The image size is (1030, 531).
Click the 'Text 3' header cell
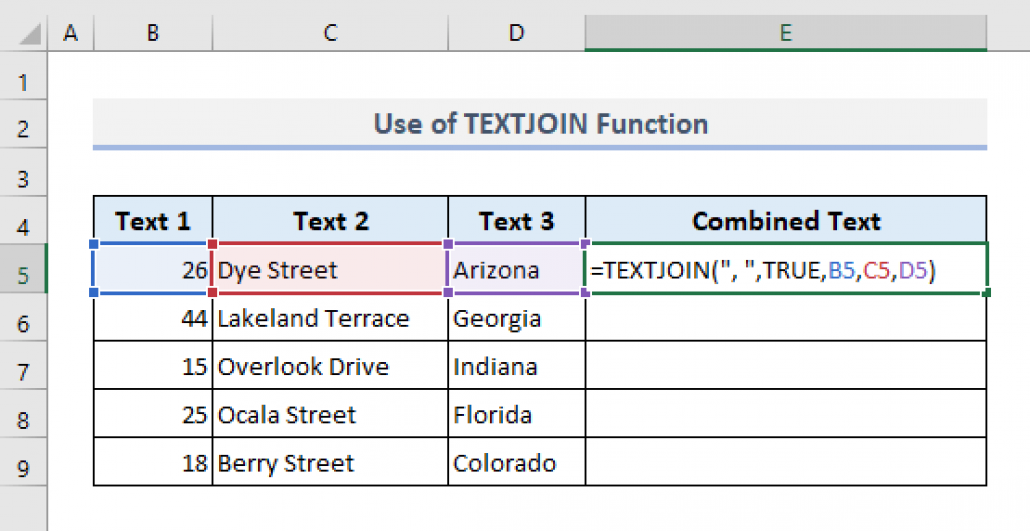pyautogui.click(x=517, y=220)
